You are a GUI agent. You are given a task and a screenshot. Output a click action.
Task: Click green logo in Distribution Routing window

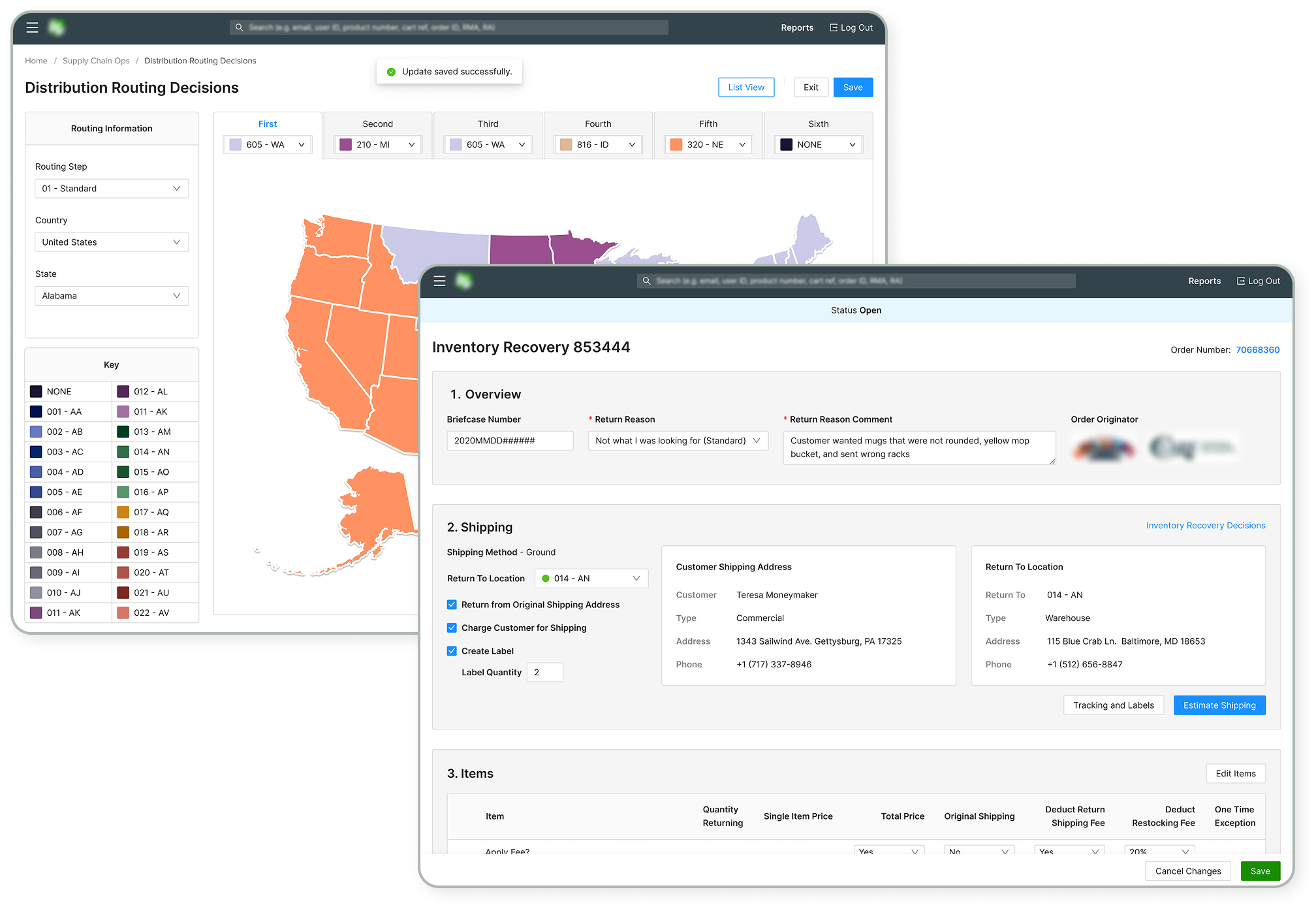tap(57, 27)
